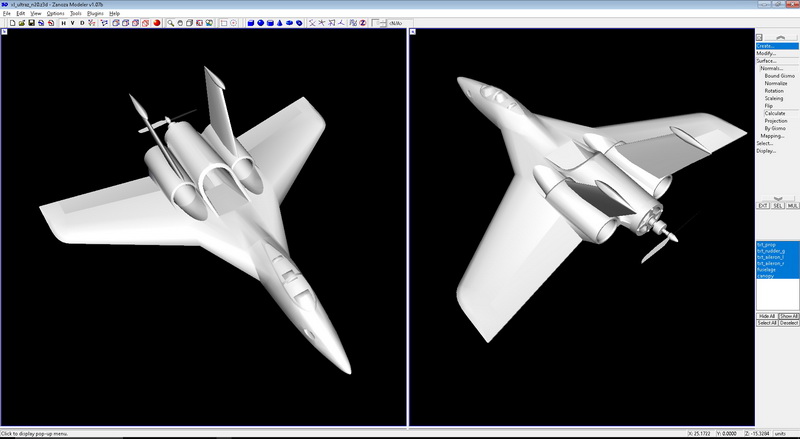800x439 pixels.
Task: Click the Deselect button
Action: (789, 323)
